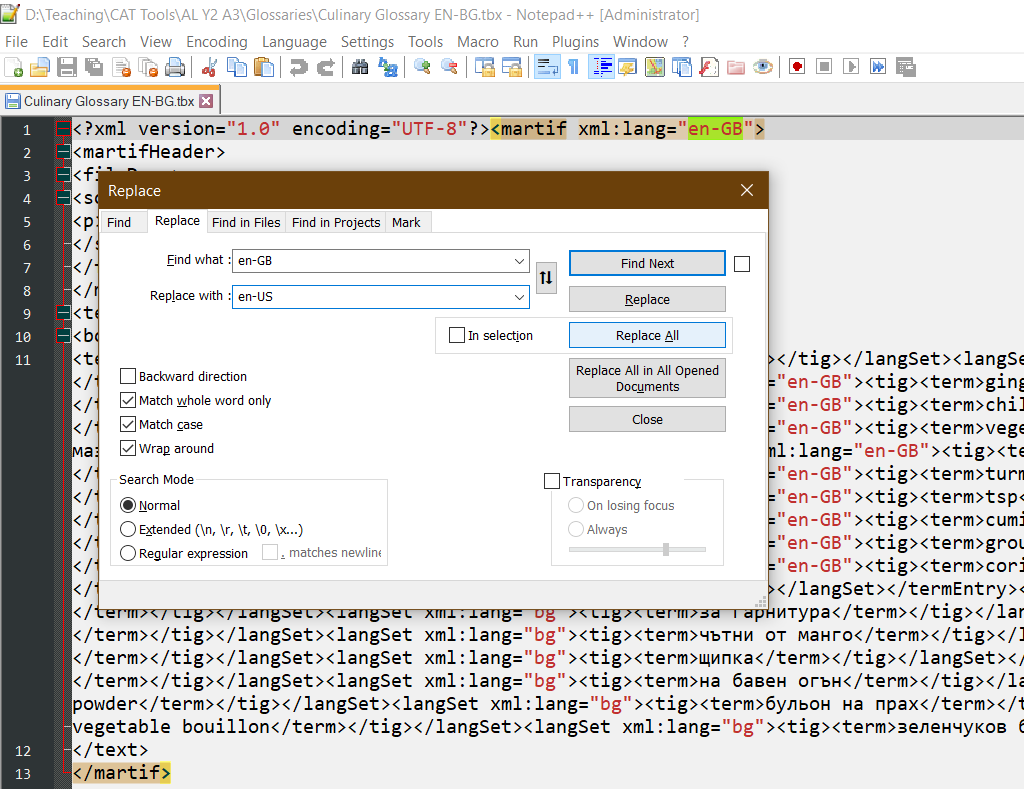Click the Save file toolbar icon
1024x789 pixels.
tap(67, 67)
